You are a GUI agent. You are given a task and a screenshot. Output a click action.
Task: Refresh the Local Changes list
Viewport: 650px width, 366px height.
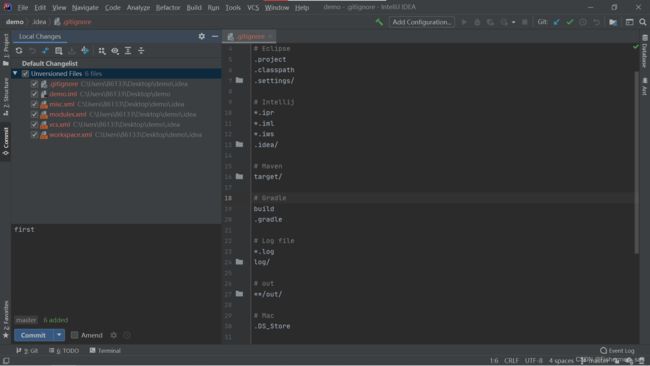(x=19, y=51)
